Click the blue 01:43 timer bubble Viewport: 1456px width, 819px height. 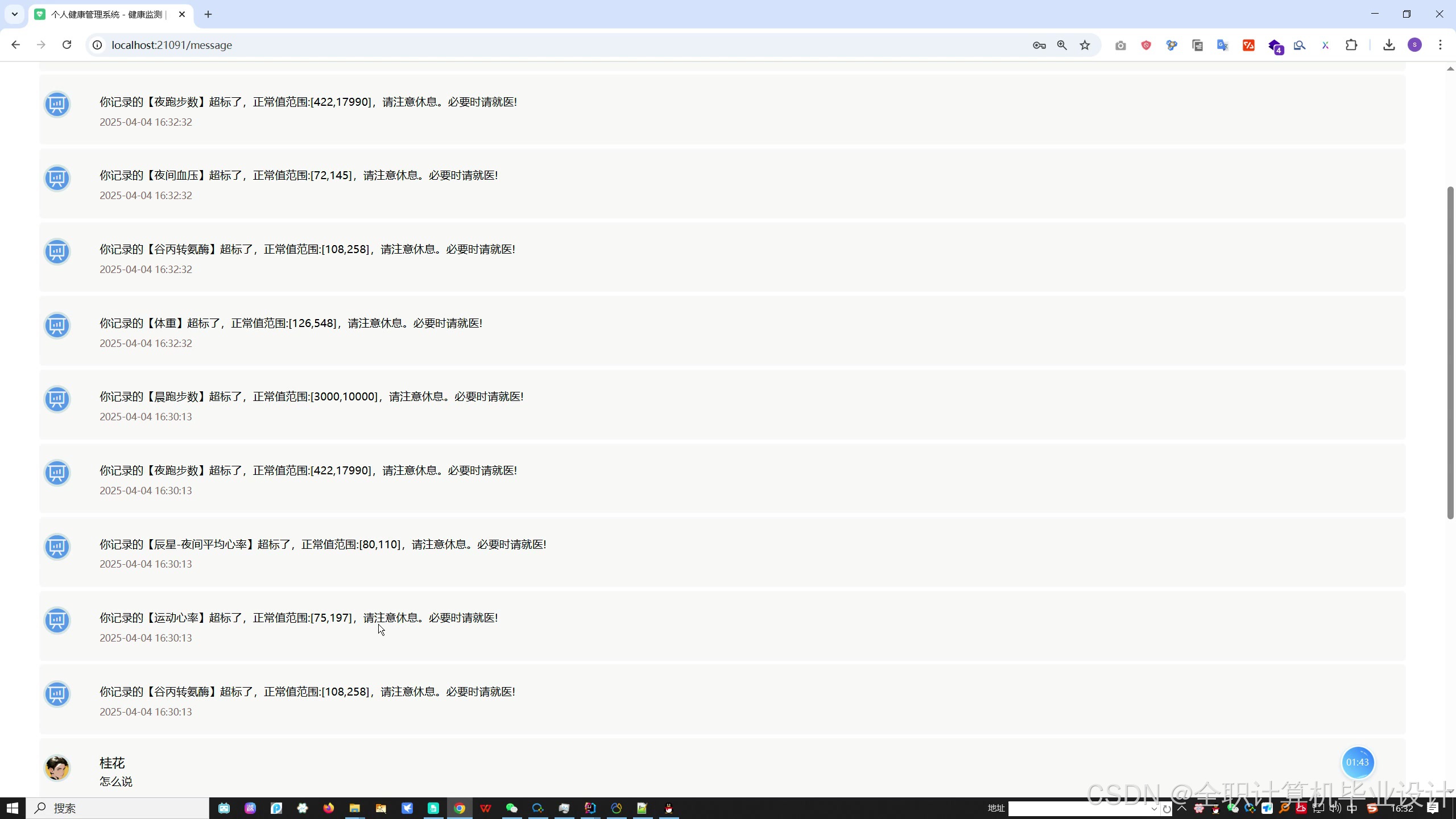pyautogui.click(x=1358, y=762)
